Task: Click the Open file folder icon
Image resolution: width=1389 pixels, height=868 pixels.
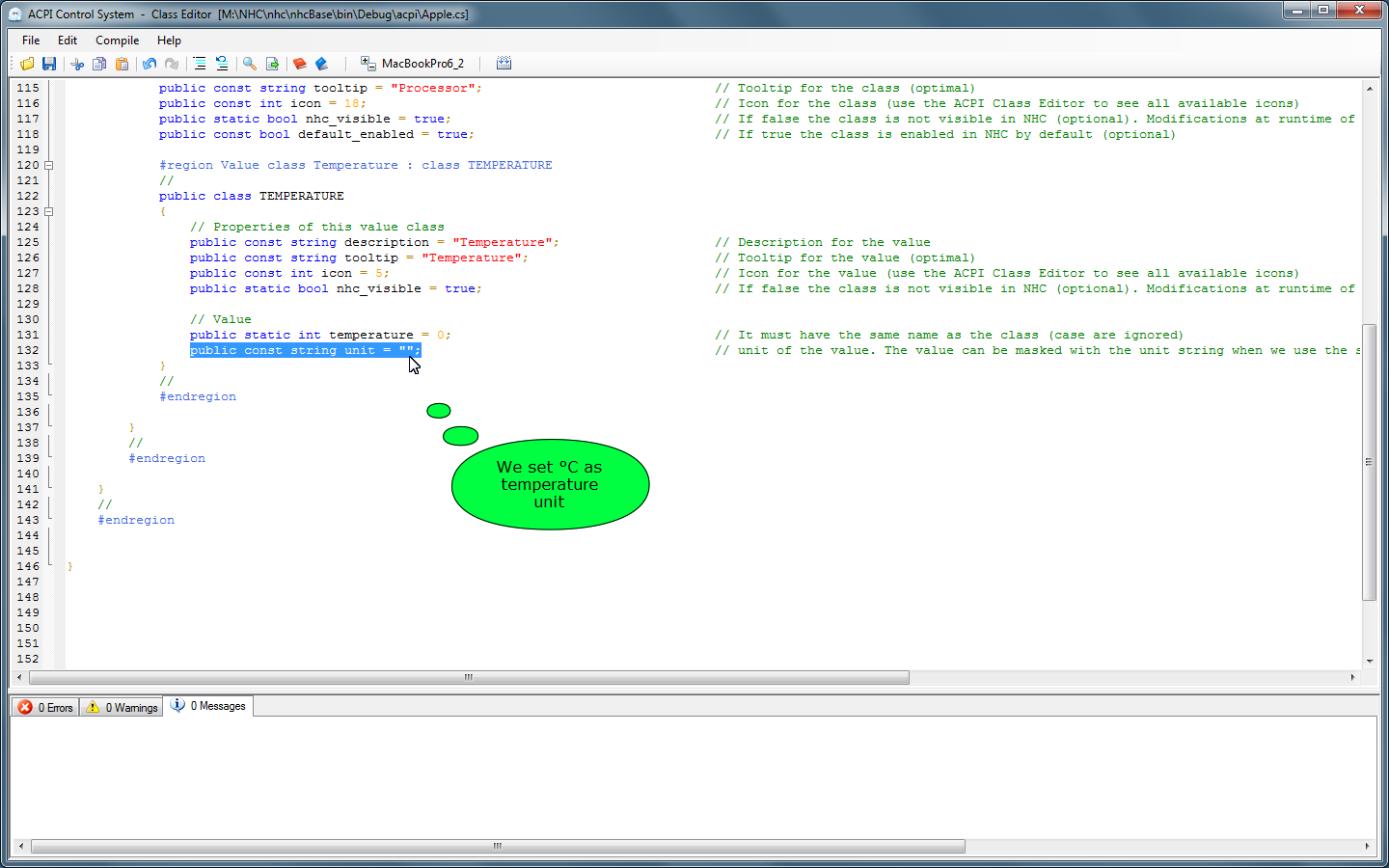Action: 27,64
